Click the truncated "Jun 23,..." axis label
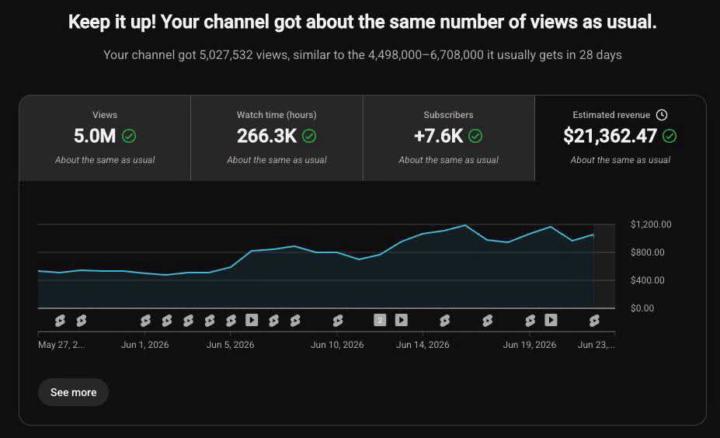This screenshot has height=438, width=720. tap(596, 345)
